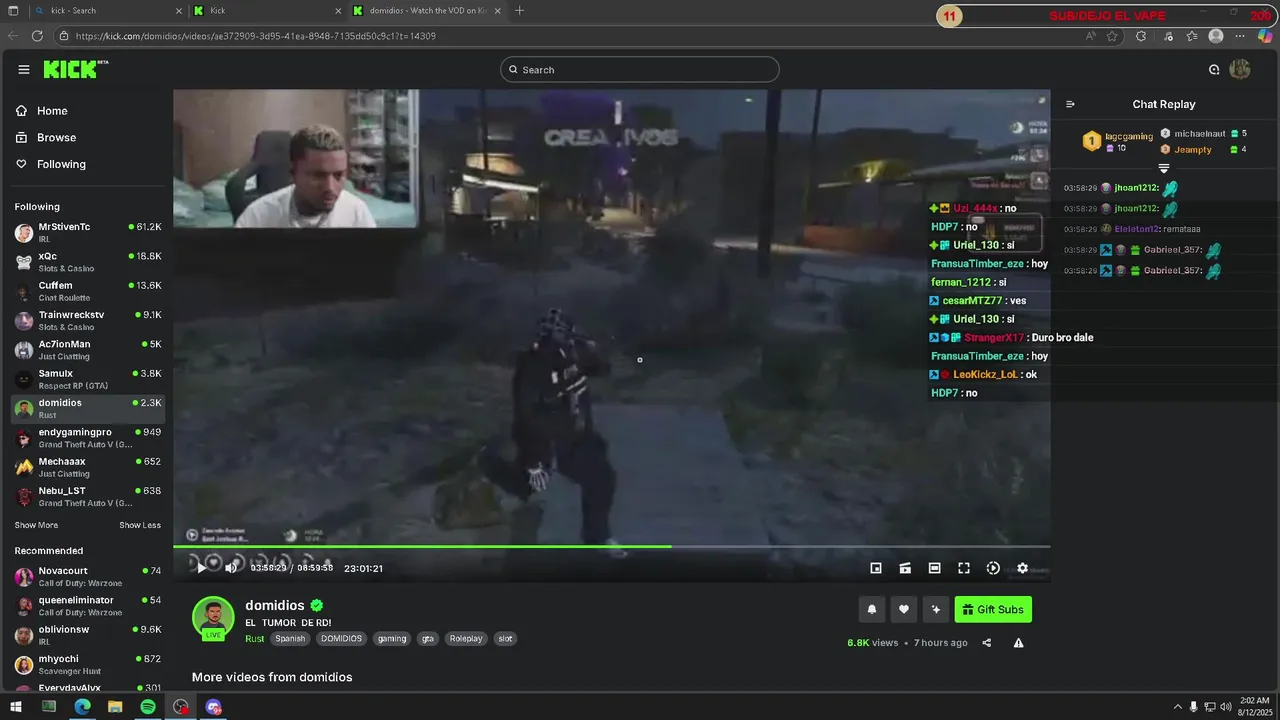Select domidios in Following list

[89, 408]
